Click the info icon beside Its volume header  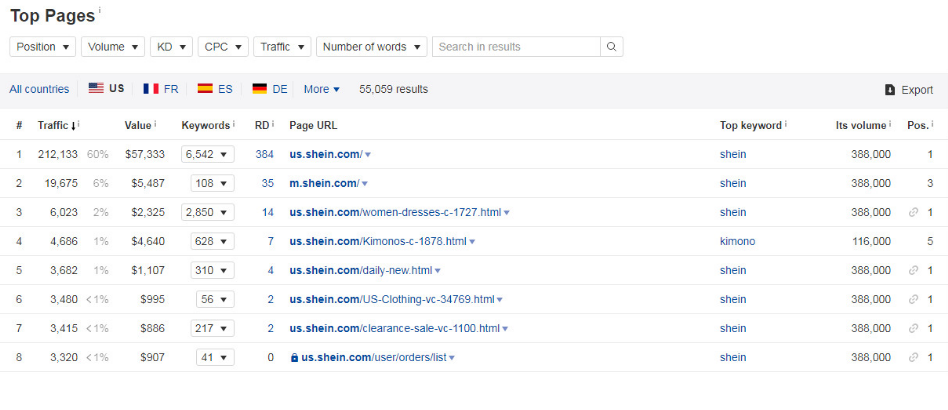[x=889, y=124]
